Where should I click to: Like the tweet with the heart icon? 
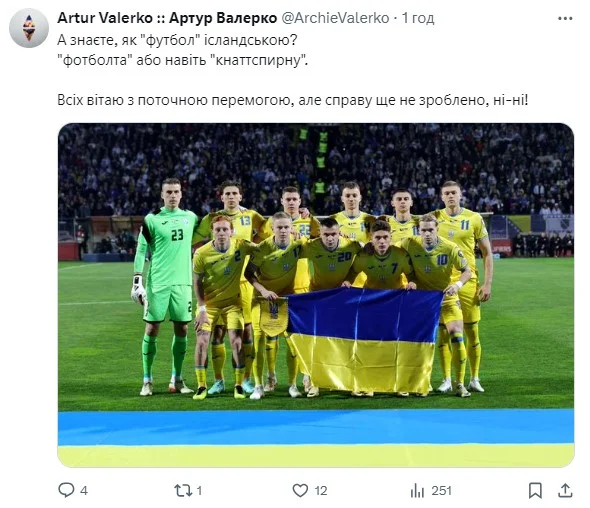(x=300, y=490)
